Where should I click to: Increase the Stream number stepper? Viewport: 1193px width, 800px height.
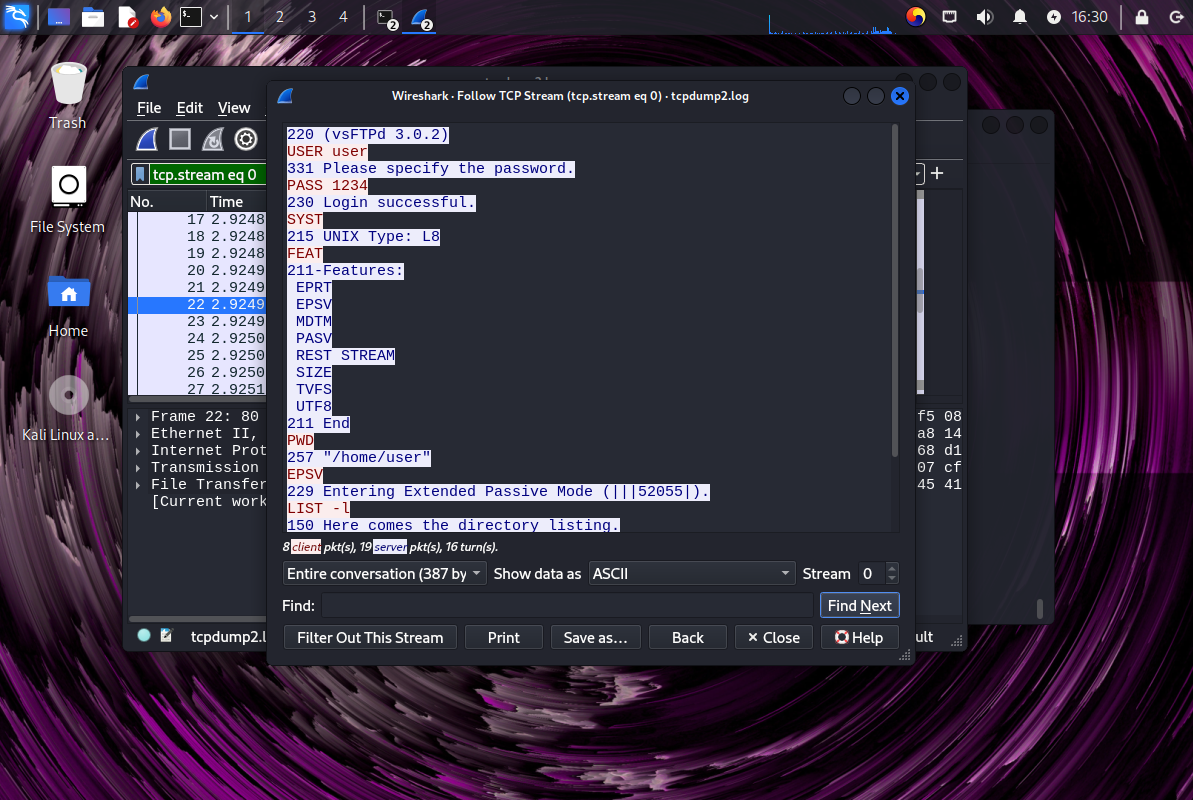892,568
